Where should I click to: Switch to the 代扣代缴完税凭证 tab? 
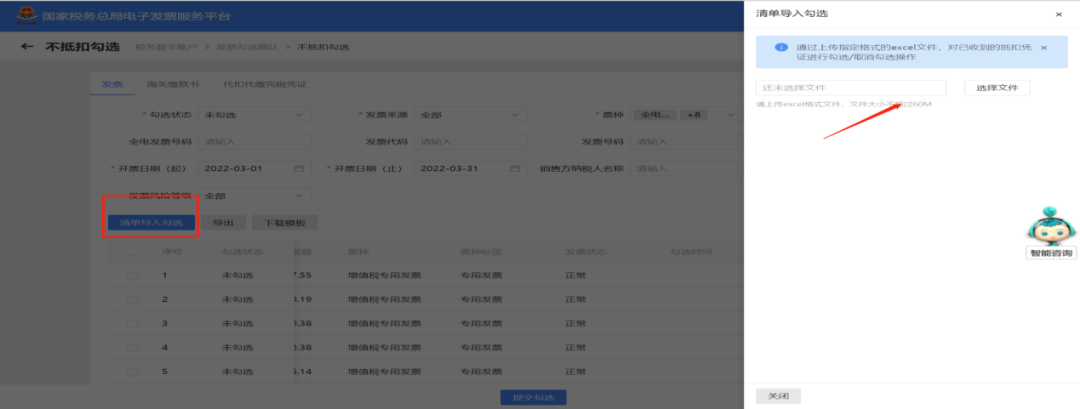pyautogui.click(x=264, y=84)
